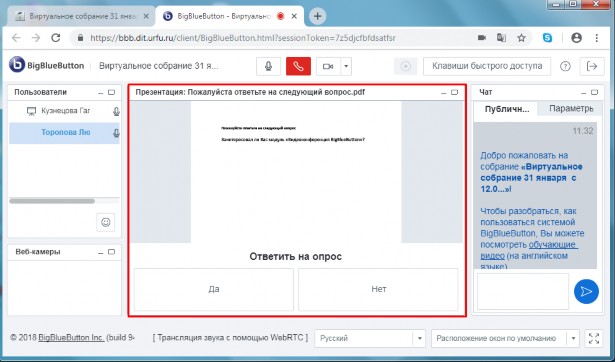Click the BigBlueButton logo
Viewport: 615px width, 362px height.
click(x=47, y=65)
